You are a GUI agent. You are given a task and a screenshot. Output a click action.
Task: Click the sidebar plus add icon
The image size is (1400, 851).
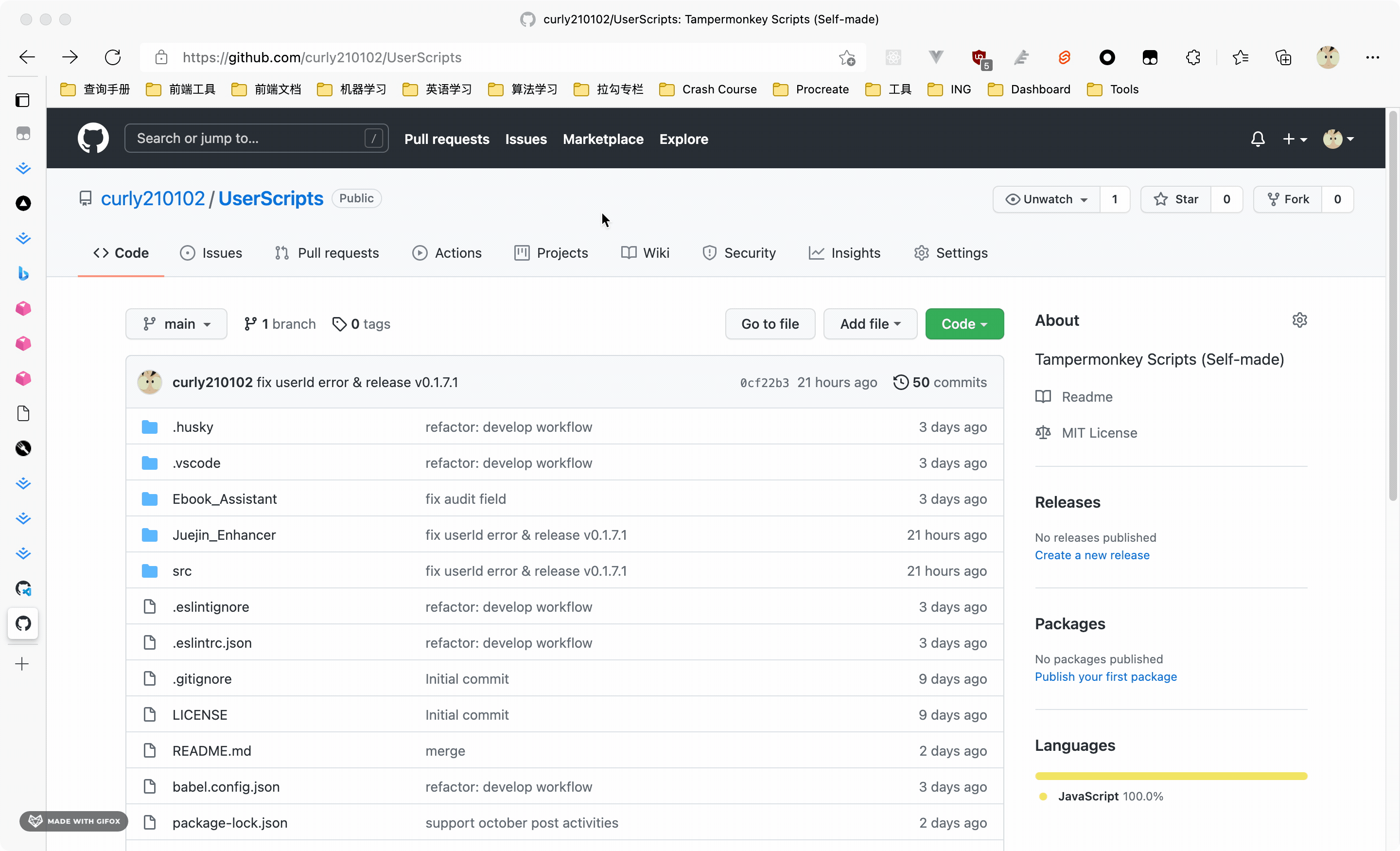coord(22,664)
